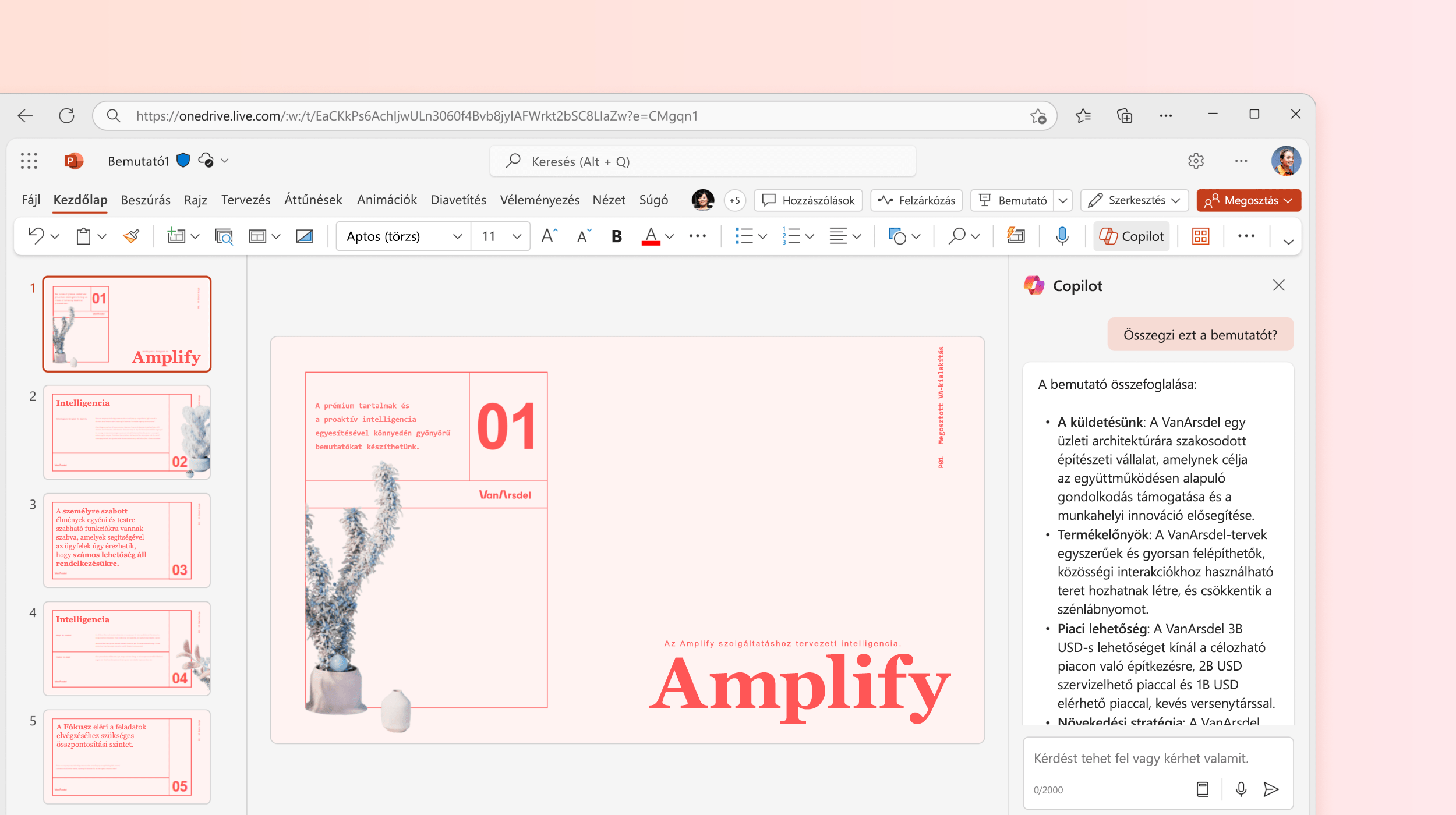
Task: Click the Megosztás share button
Action: [1249, 200]
